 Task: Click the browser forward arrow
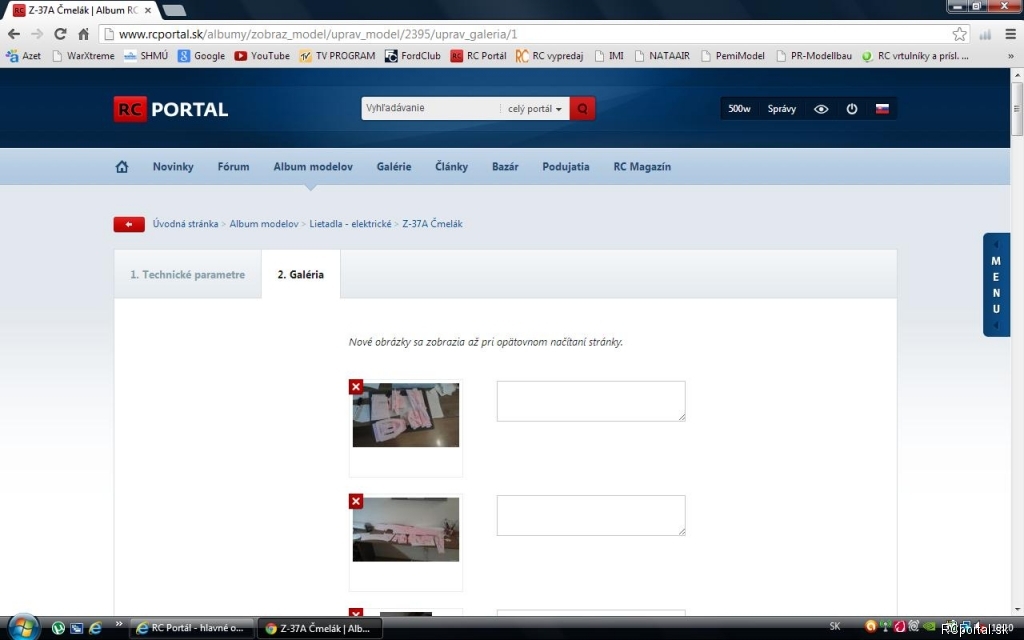tap(37, 34)
